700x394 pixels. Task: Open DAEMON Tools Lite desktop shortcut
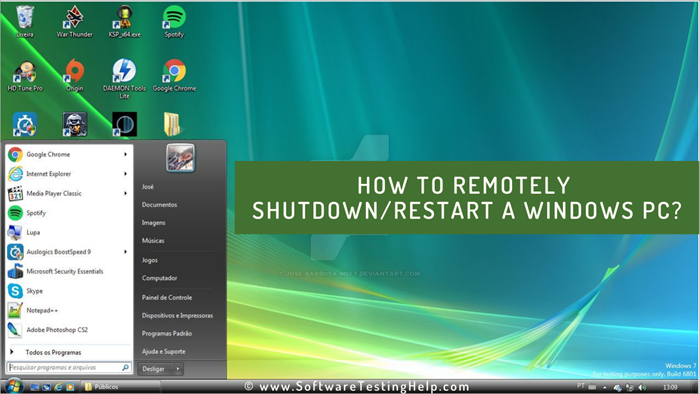tap(125, 79)
